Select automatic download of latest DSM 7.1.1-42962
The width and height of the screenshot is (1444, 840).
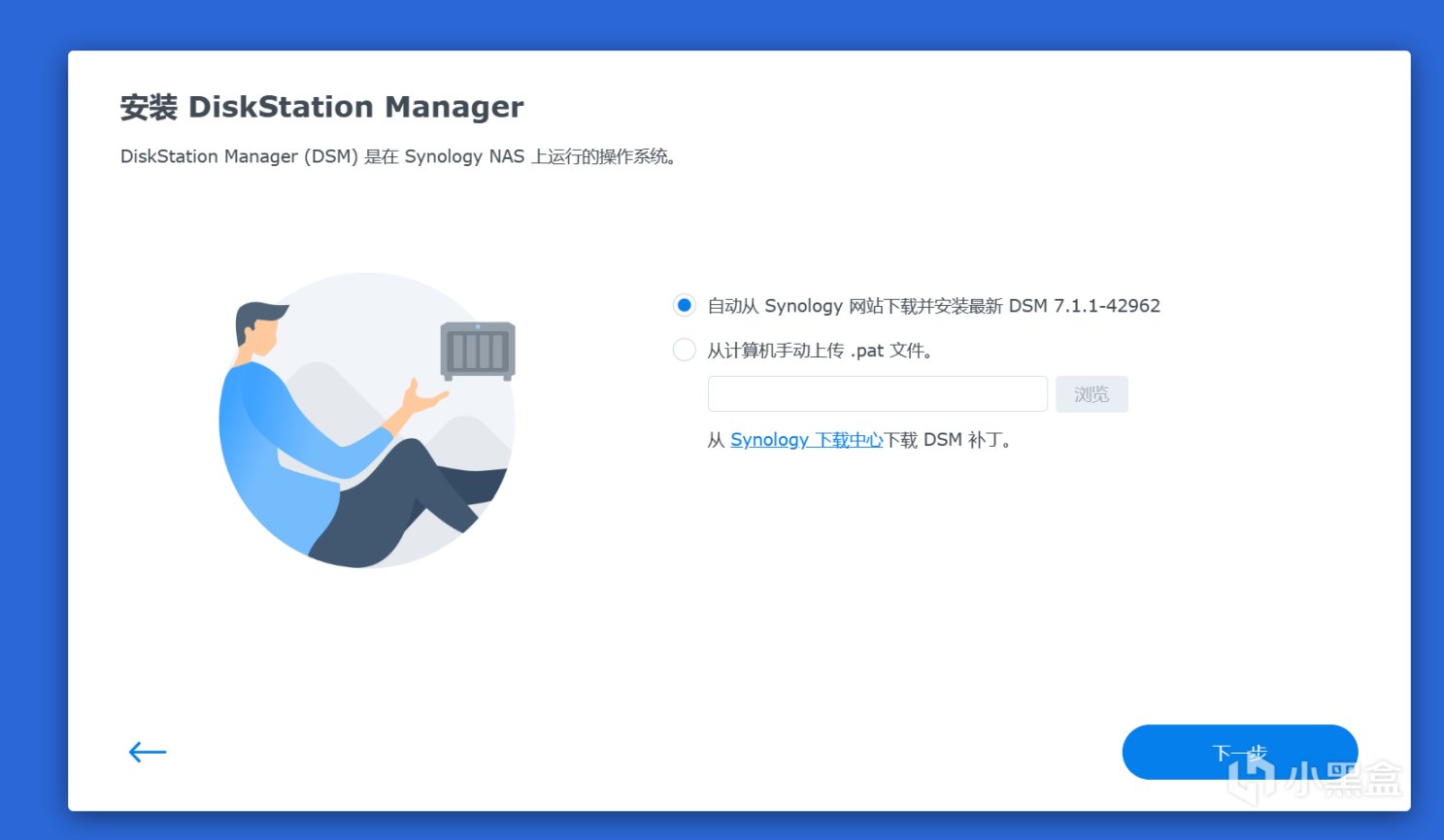pos(685,306)
